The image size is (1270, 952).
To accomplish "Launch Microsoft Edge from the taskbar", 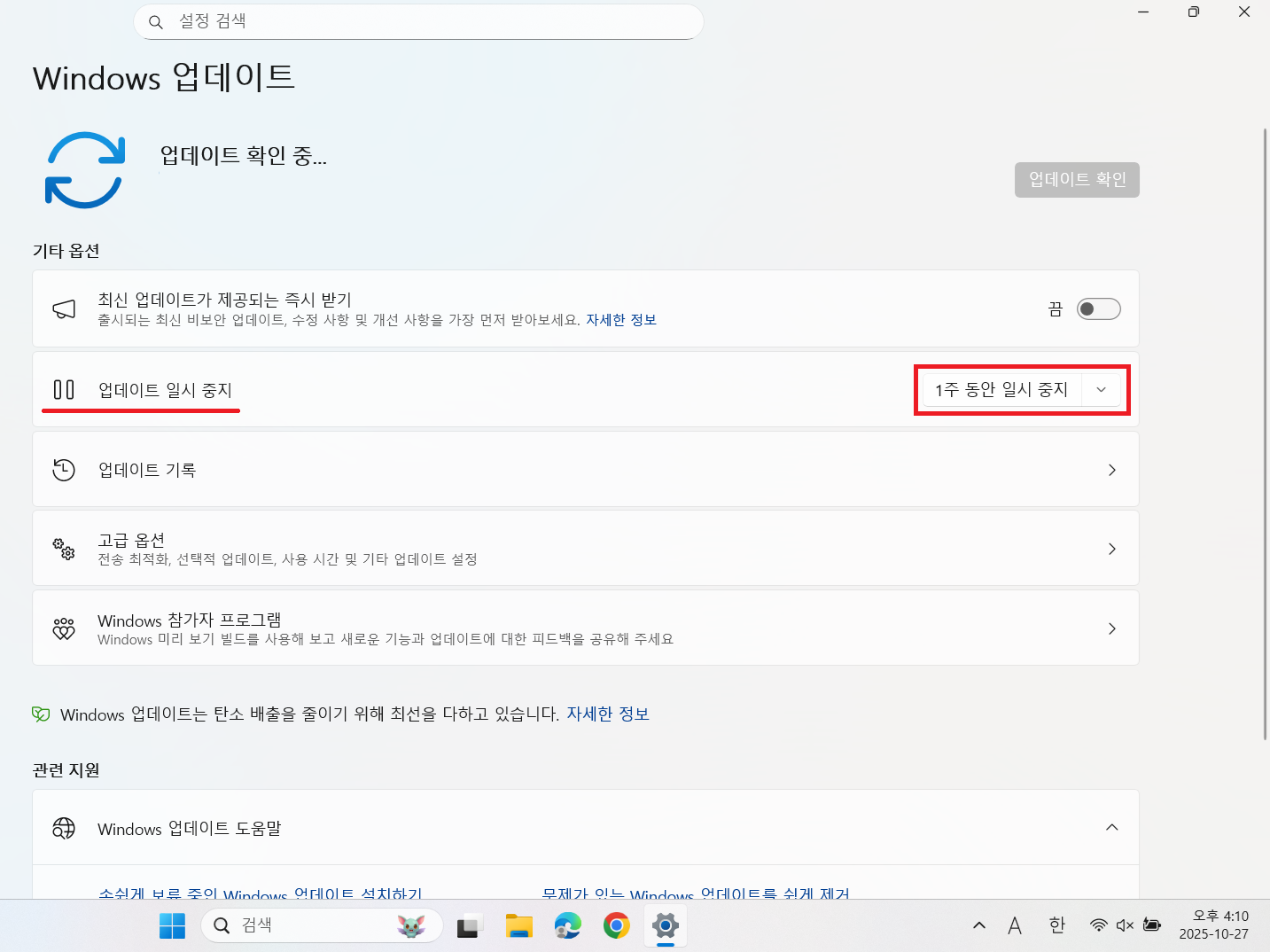I will coord(567,925).
